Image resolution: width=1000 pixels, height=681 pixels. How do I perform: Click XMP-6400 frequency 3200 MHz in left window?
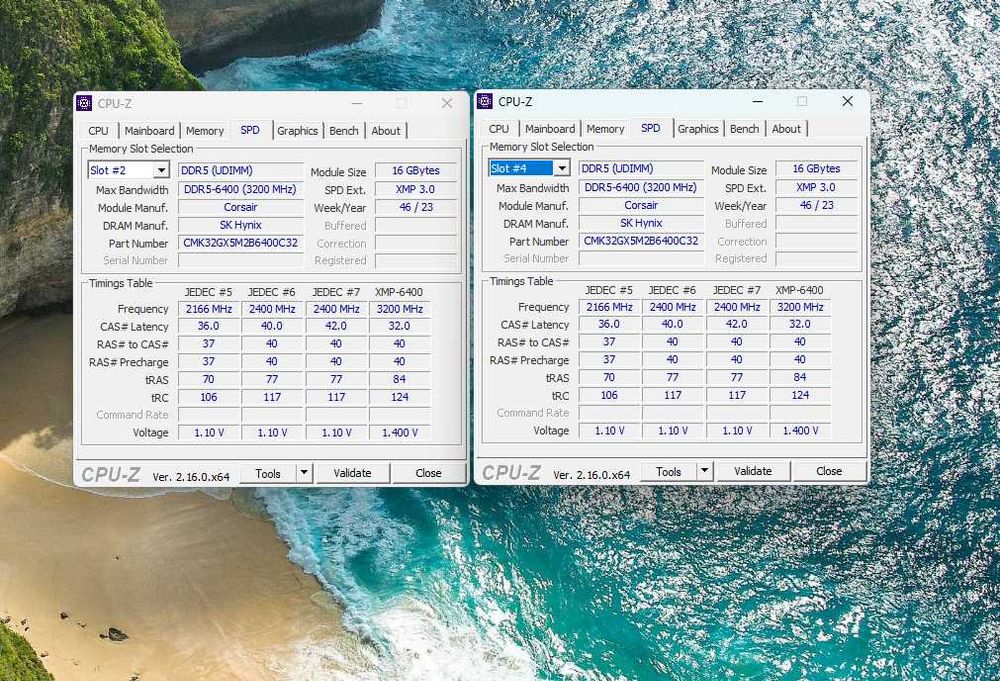click(400, 309)
